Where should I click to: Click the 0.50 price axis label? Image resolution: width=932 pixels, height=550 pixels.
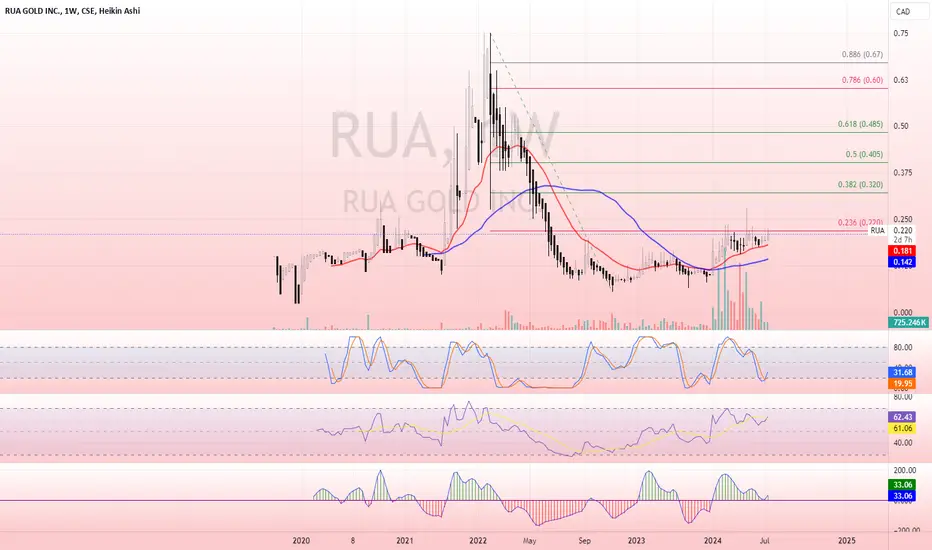[900, 126]
